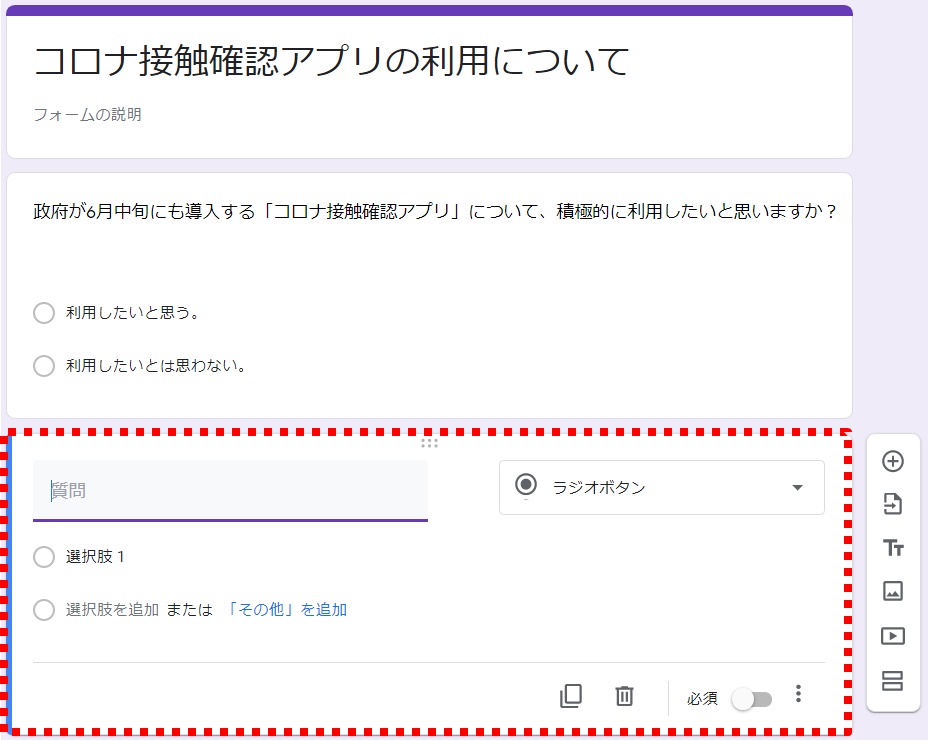Click the 質問 question title field
Image resolution: width=928 pixels, height=740 pixels.
click(x=230, y=490)
